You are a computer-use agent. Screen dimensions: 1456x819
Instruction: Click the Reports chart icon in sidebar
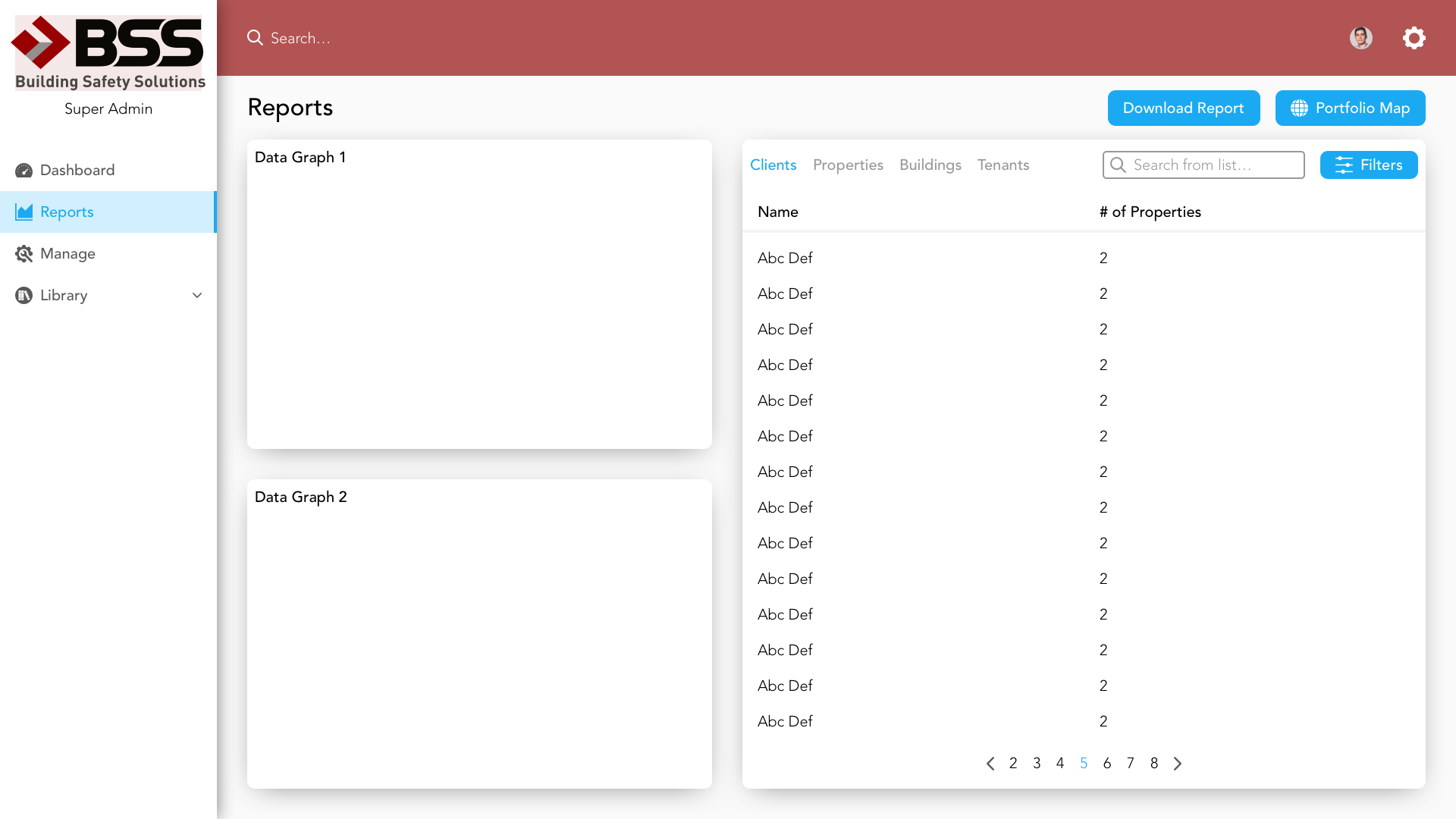(24, 212)
